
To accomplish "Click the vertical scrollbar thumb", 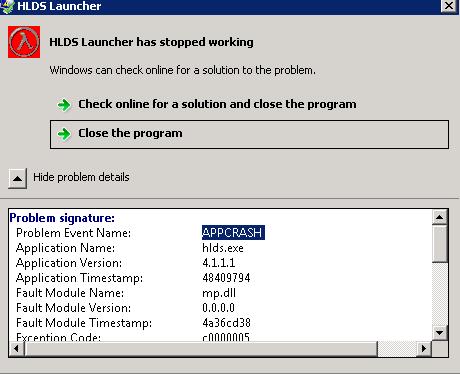I will pos(439,244).
